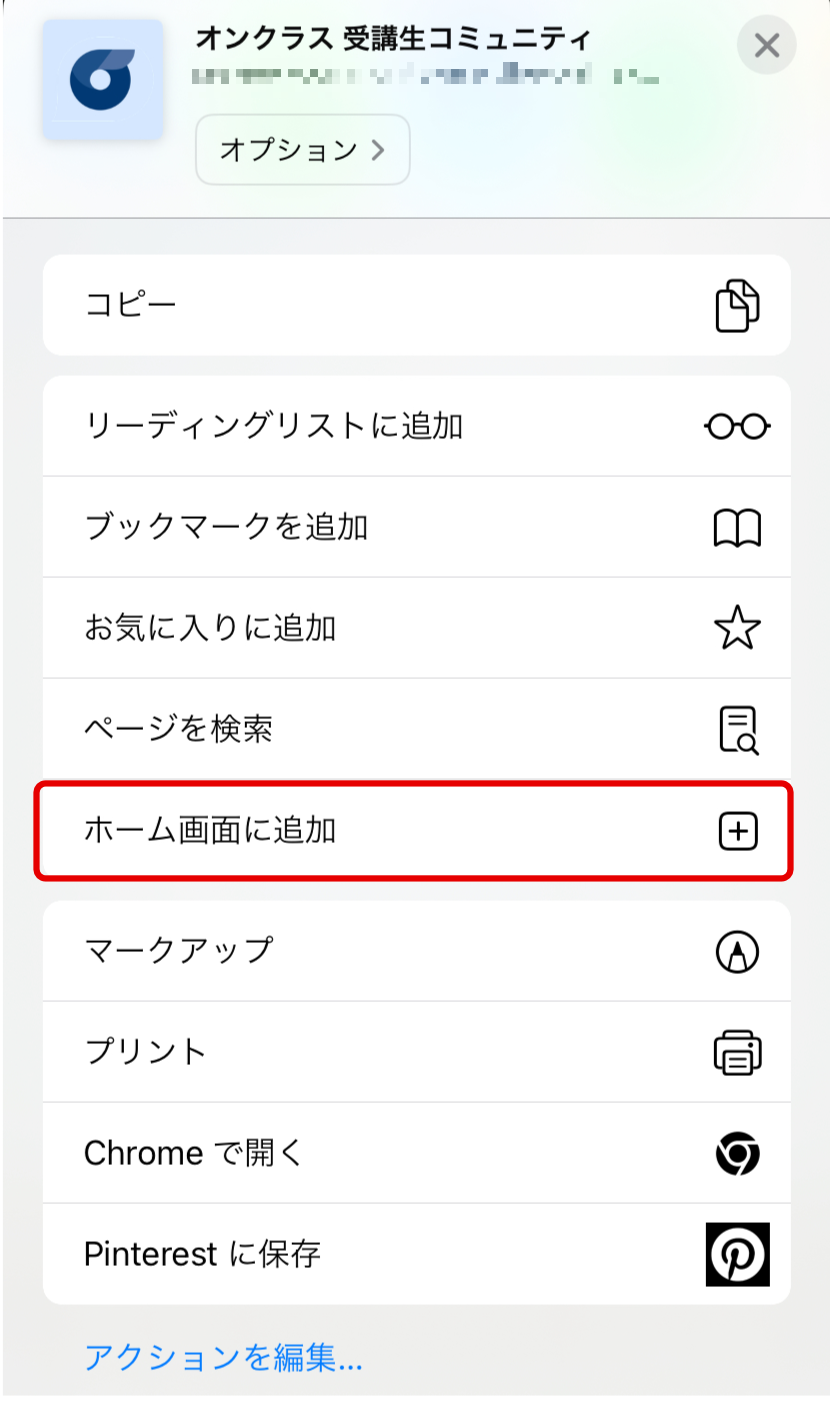Select リーディングリストに追加 entry
This screenshot has height=1404, width=830.
point(417,427)
